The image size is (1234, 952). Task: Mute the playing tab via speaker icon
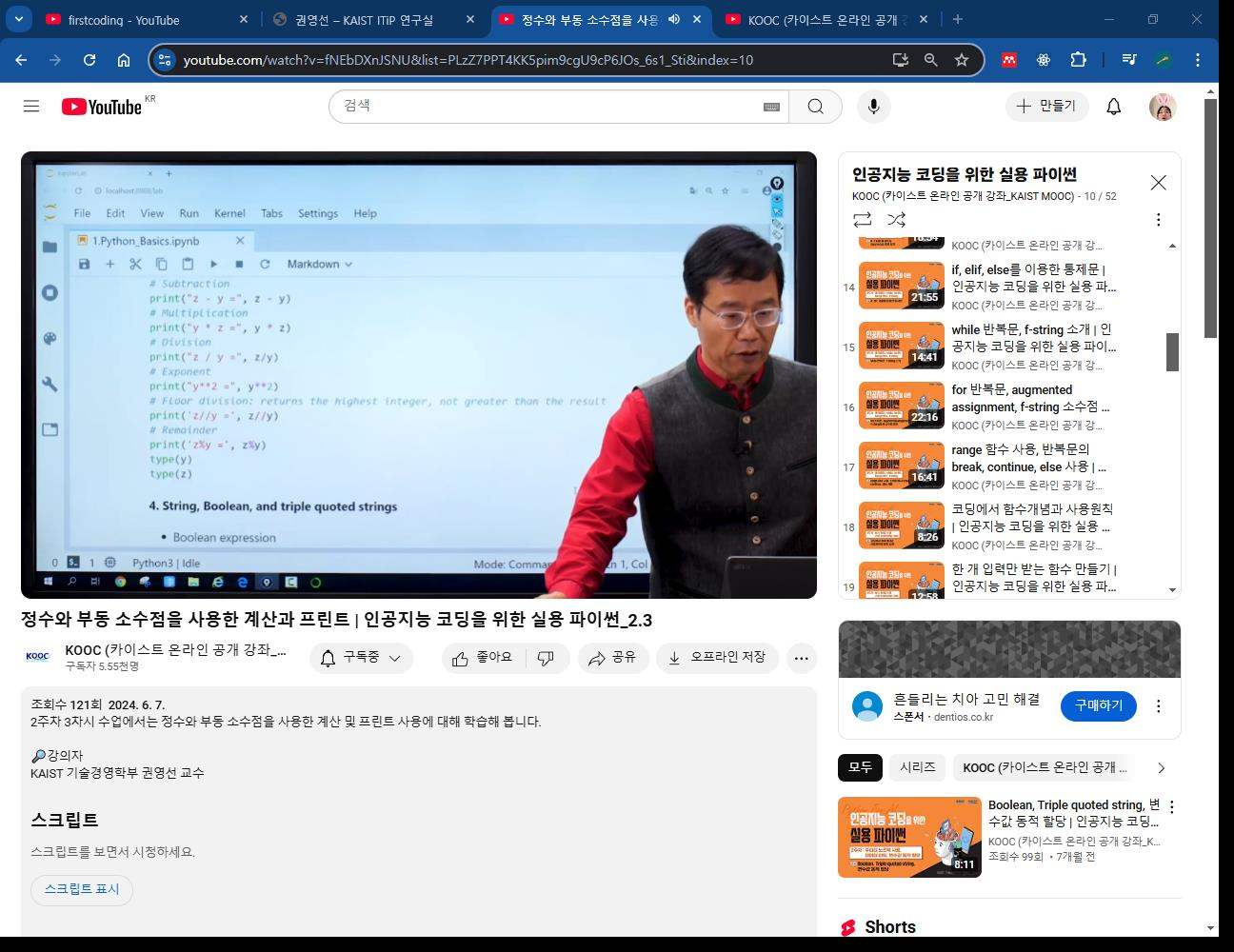[674, 19]
